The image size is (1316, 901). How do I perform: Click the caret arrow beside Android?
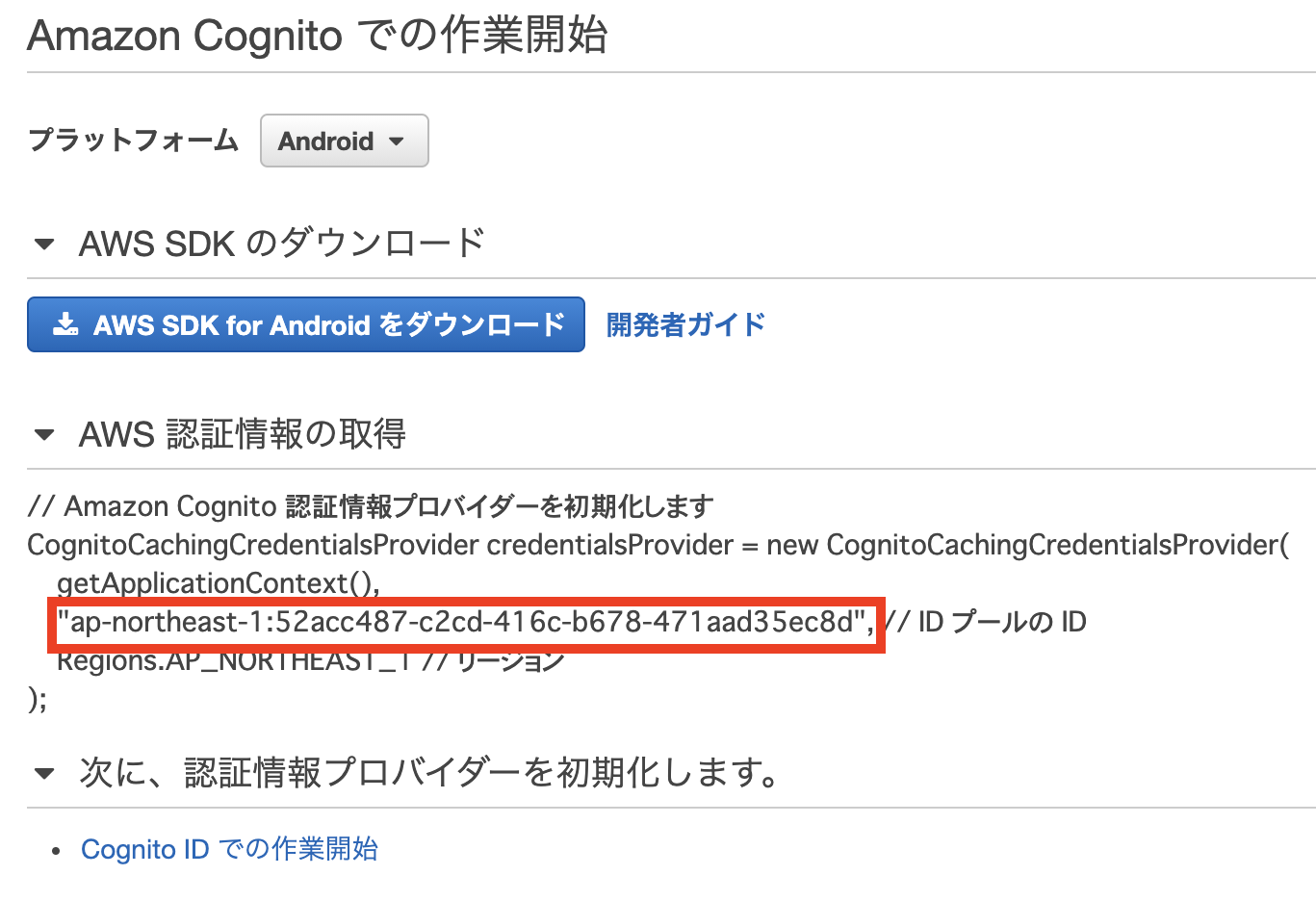pos(397,142)
